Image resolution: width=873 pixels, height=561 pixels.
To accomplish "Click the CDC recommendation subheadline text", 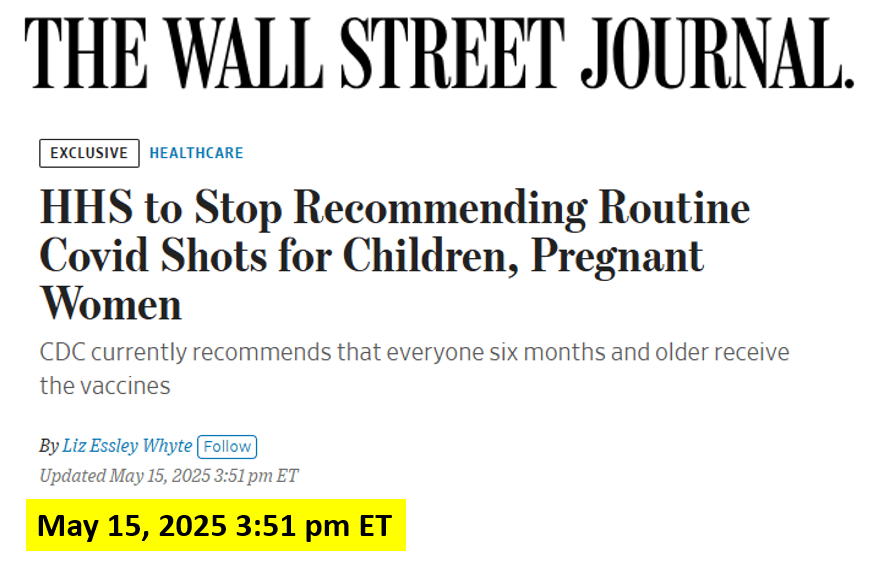I will click(x=414, y=369).
